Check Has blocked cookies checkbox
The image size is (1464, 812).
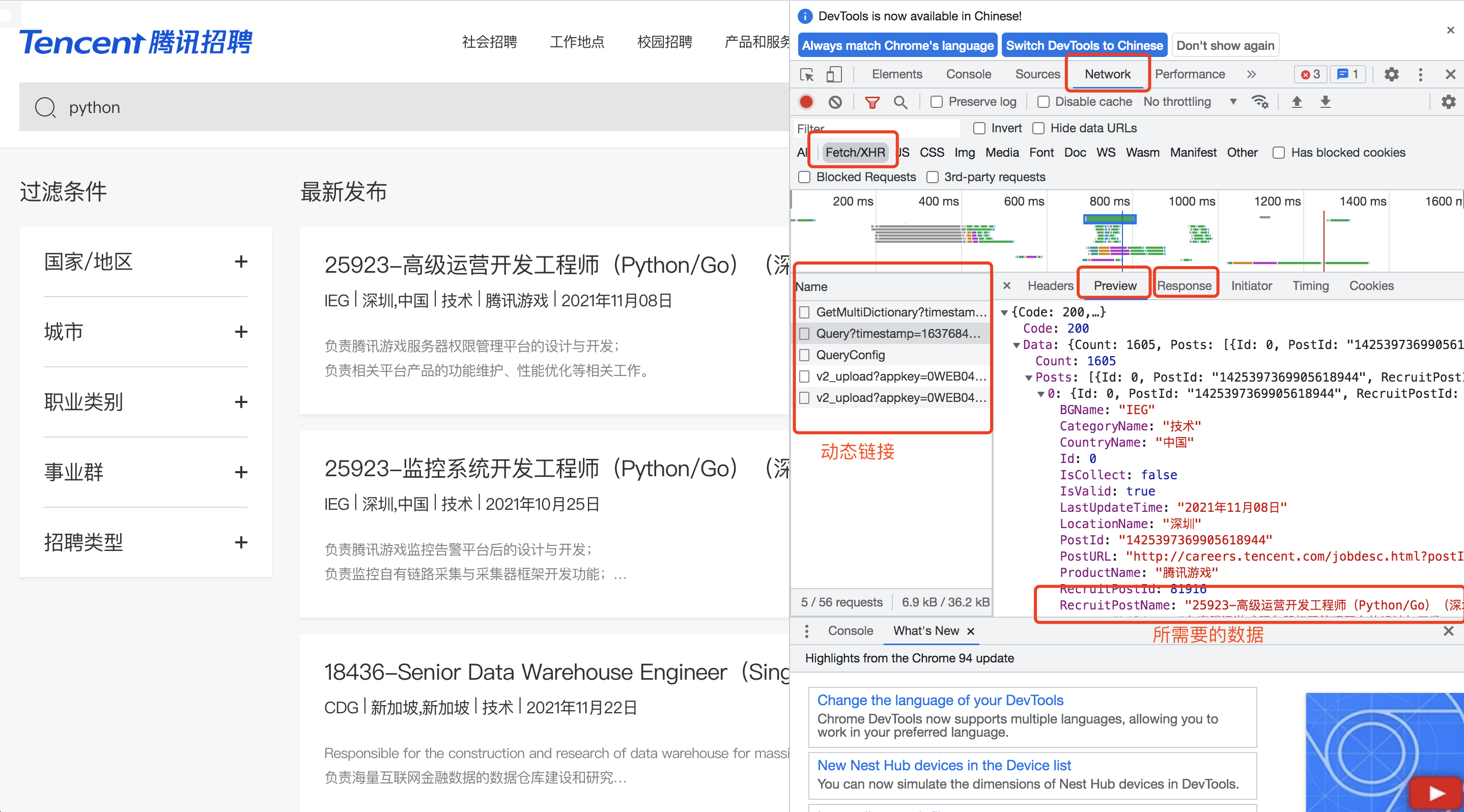[1278, 153]
